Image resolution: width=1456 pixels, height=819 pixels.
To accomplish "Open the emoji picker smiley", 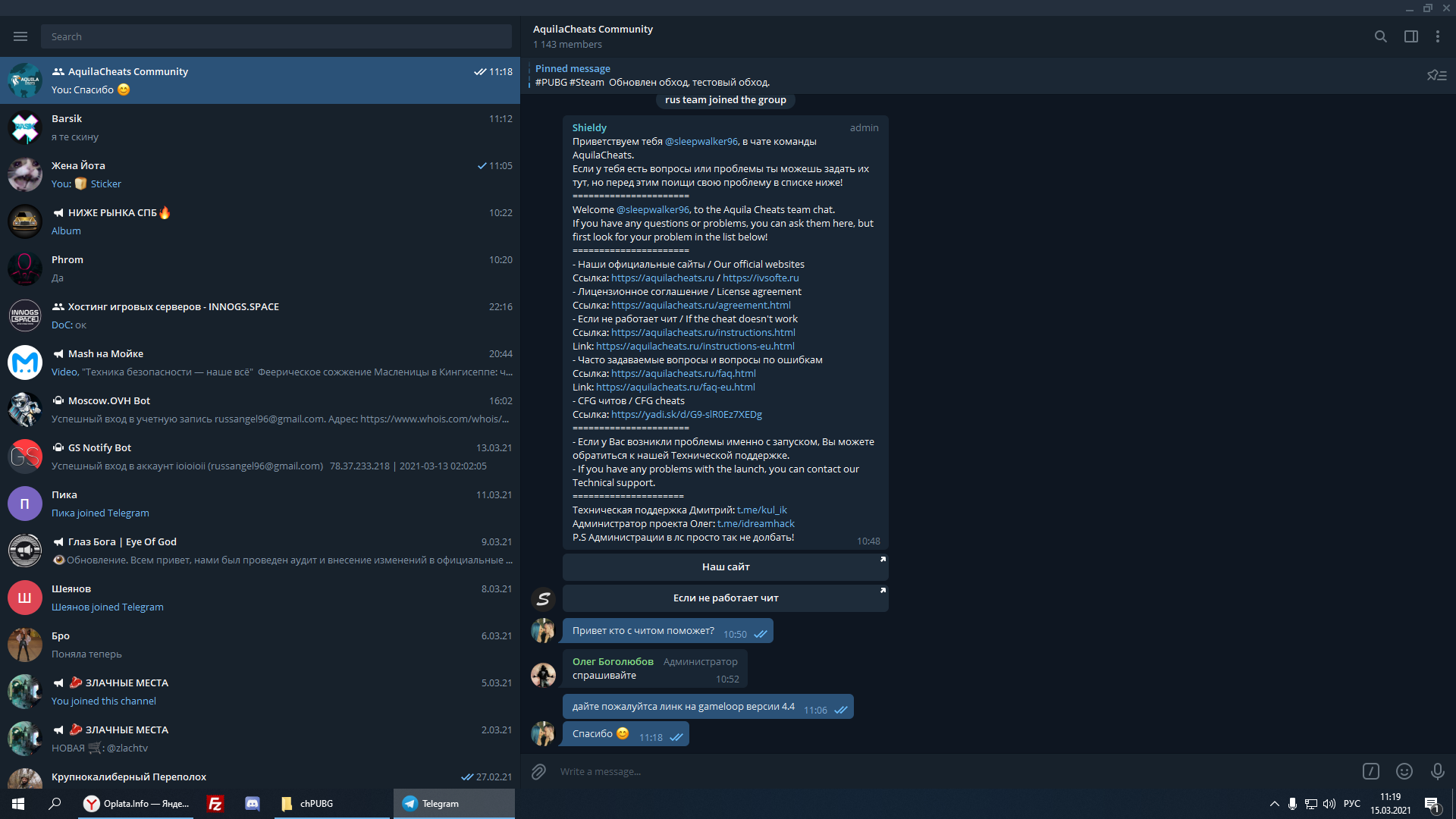I will pos(1404,771).
